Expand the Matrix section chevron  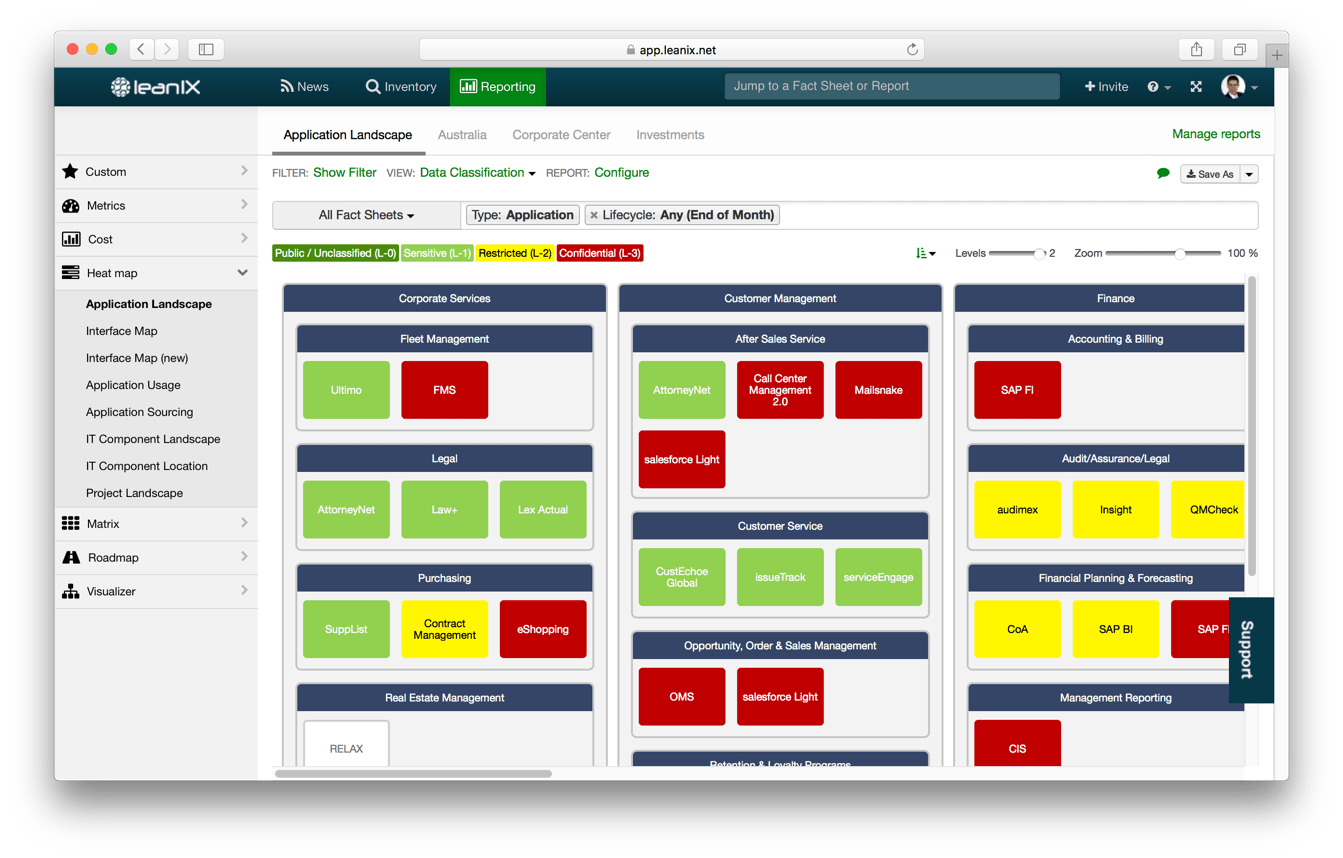[244, 523]
